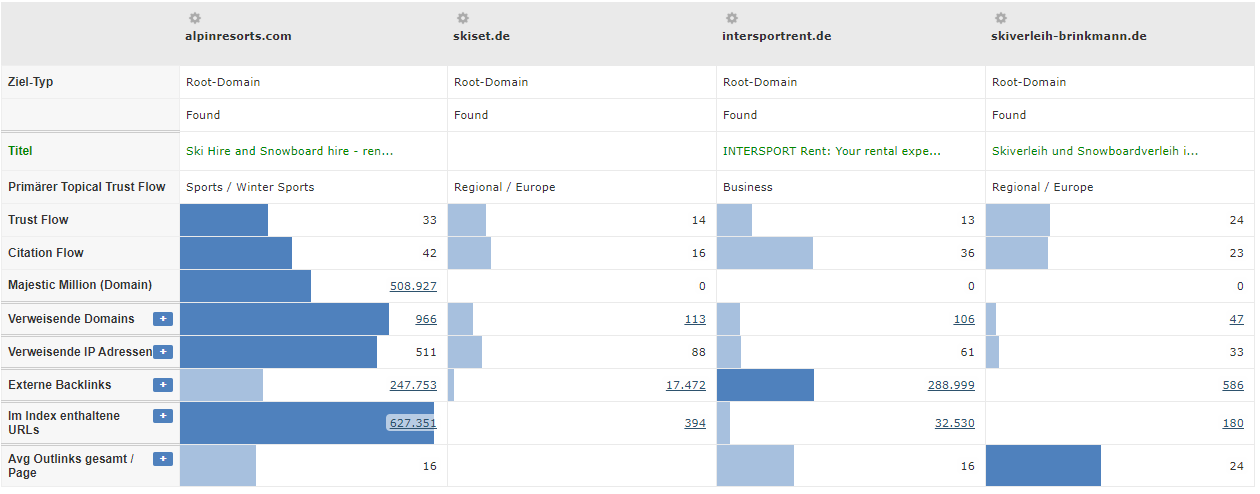
Task: Expand the Externe Backlinks row
Action: pyautogui.click(x=163, y=385)
